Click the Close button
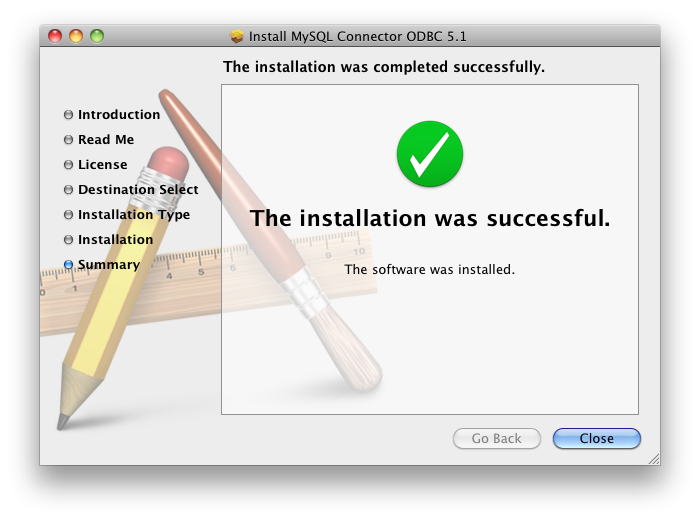This screenshot has height=520, width=700. click(596, 438)
